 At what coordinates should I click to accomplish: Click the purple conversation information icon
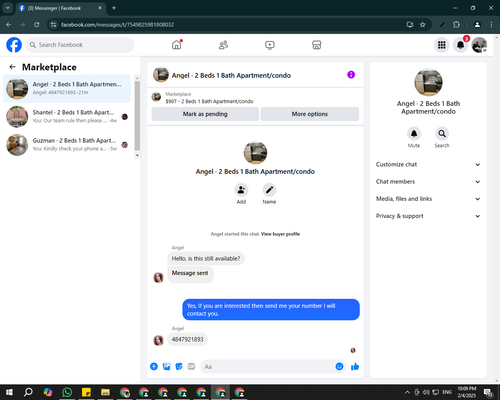tap(351, 75)
